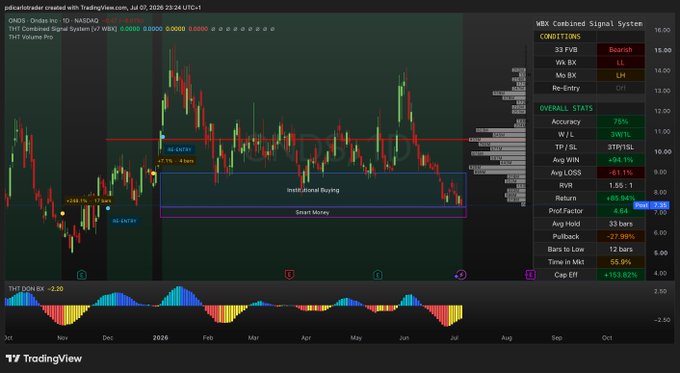Click the purple circular event marker near July
The width and height of the screenshot is (680, 373).
461,275
